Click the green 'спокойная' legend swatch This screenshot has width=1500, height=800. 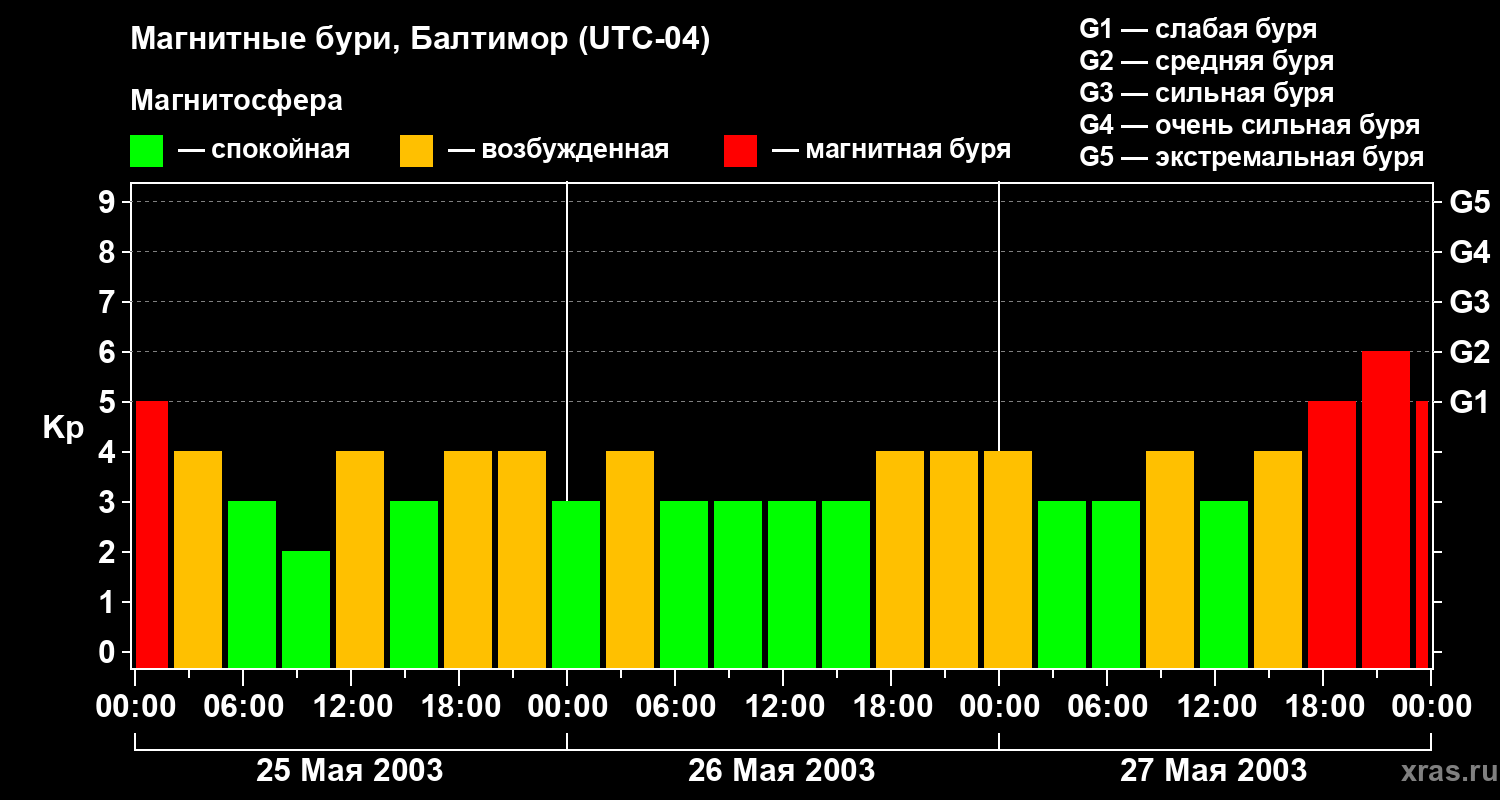click(146, 151)
